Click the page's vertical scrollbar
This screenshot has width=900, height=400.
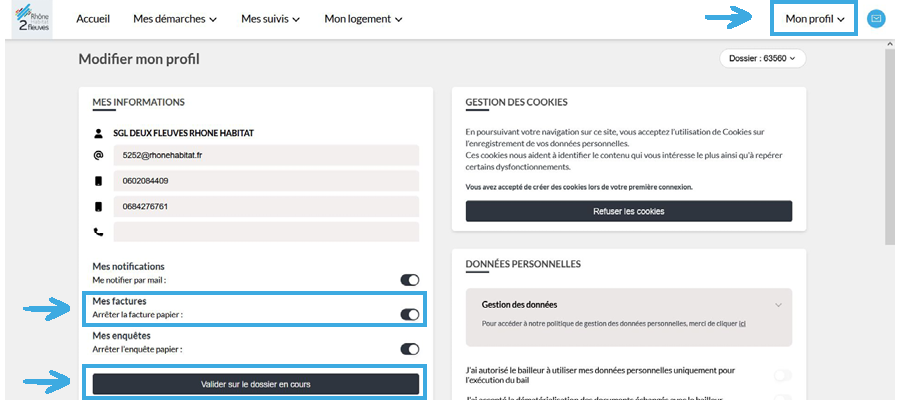point(890,150)
